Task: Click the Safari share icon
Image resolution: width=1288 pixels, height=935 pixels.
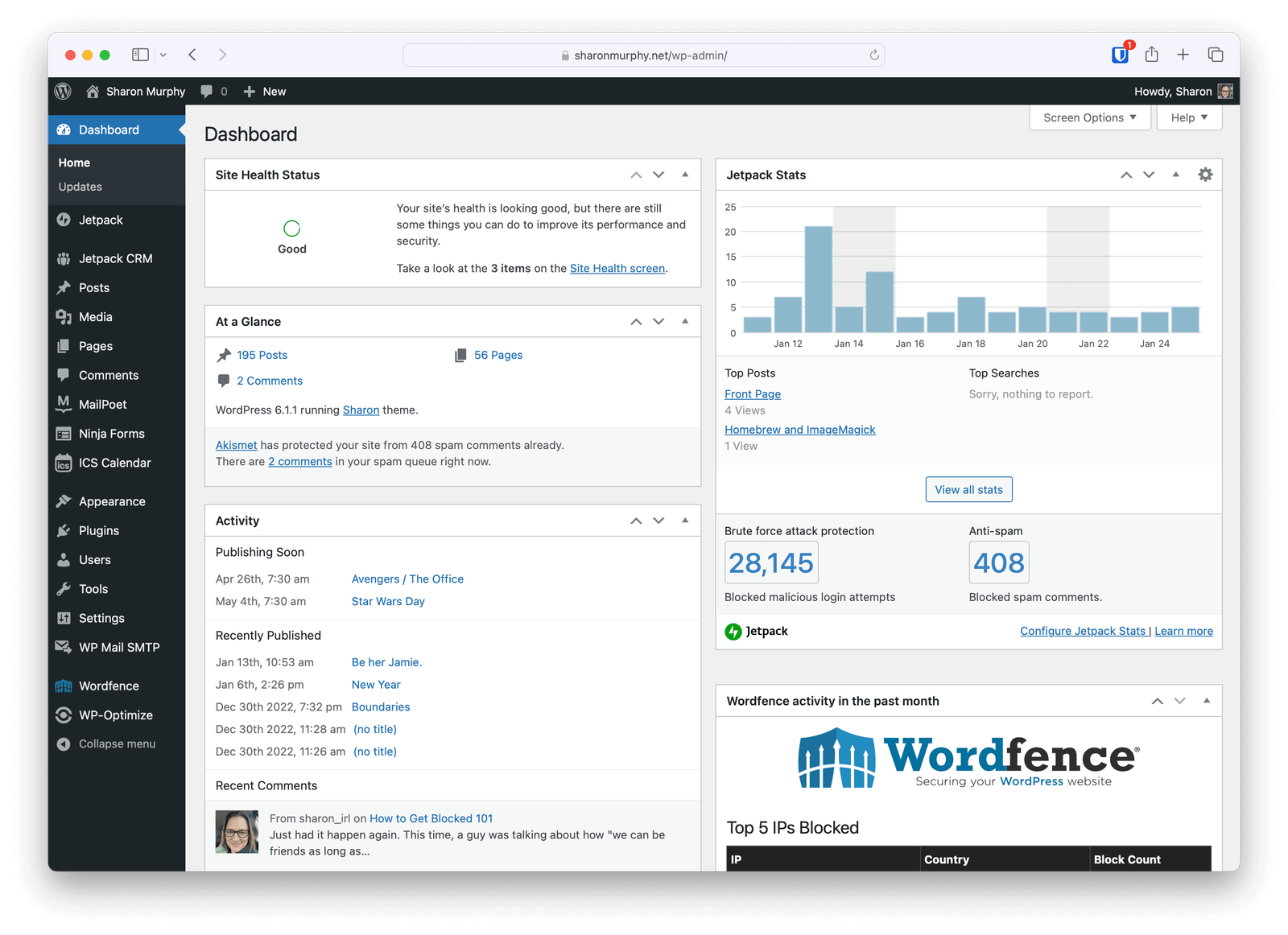Action: coord(1152,55)
